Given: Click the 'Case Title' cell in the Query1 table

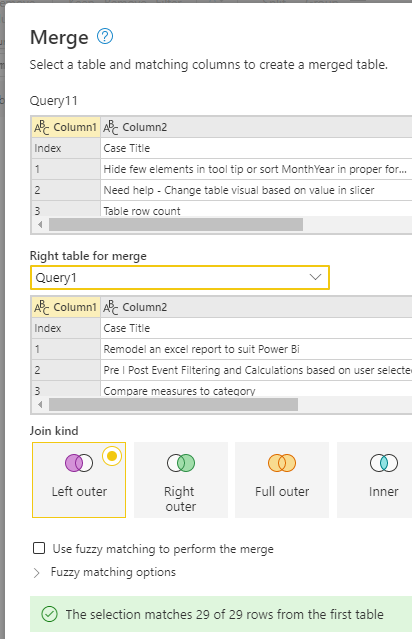Looking at the screenshot, I should (256, 328).
